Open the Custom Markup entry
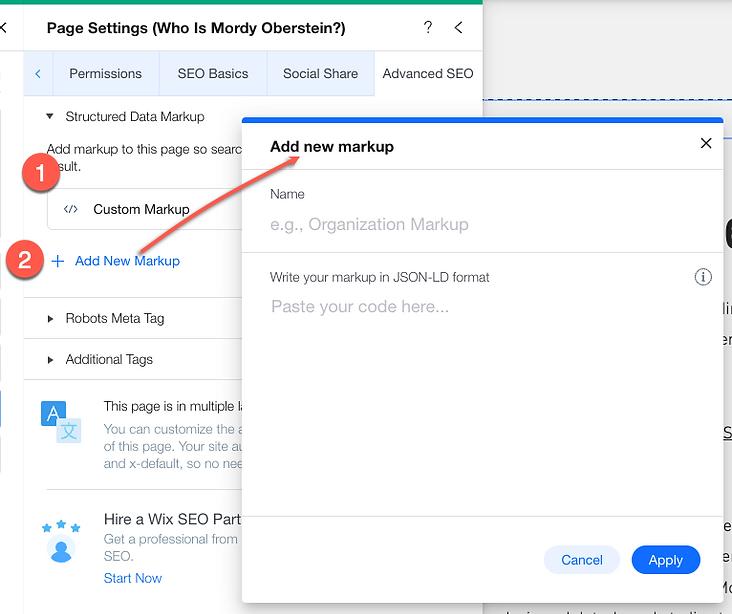Image resolution: width=732 pixels, height=614 pixels. point(145,209)
